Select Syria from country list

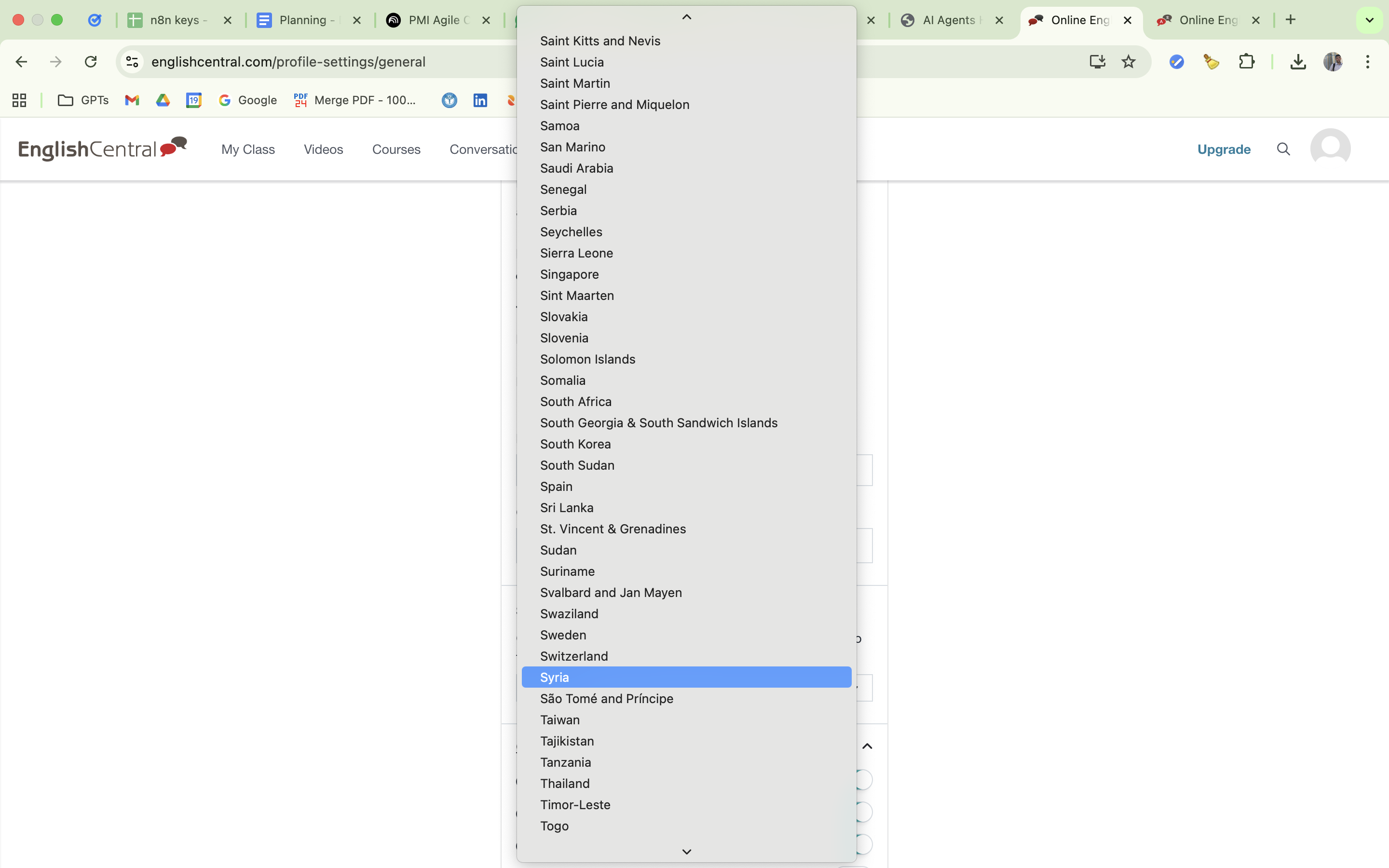[x=555, y=678]
